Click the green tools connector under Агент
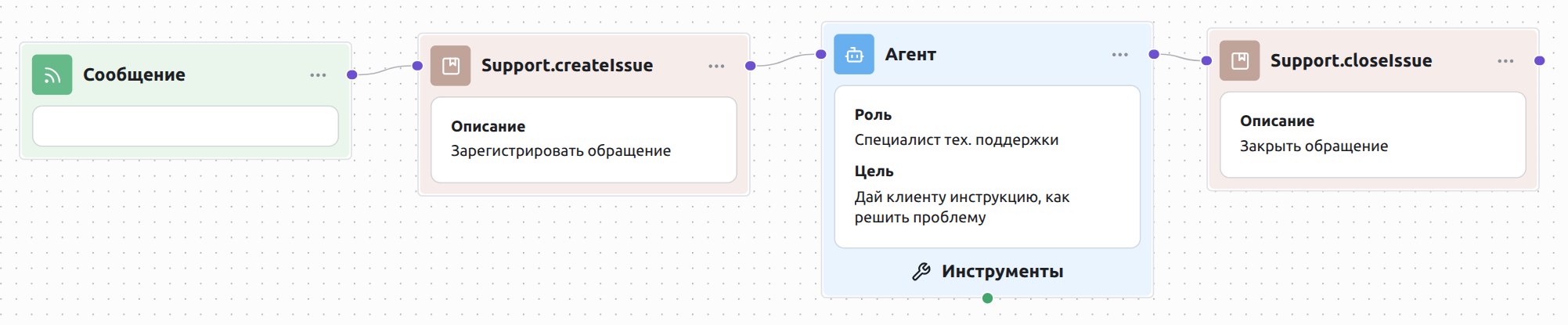 tap(988, 298)
